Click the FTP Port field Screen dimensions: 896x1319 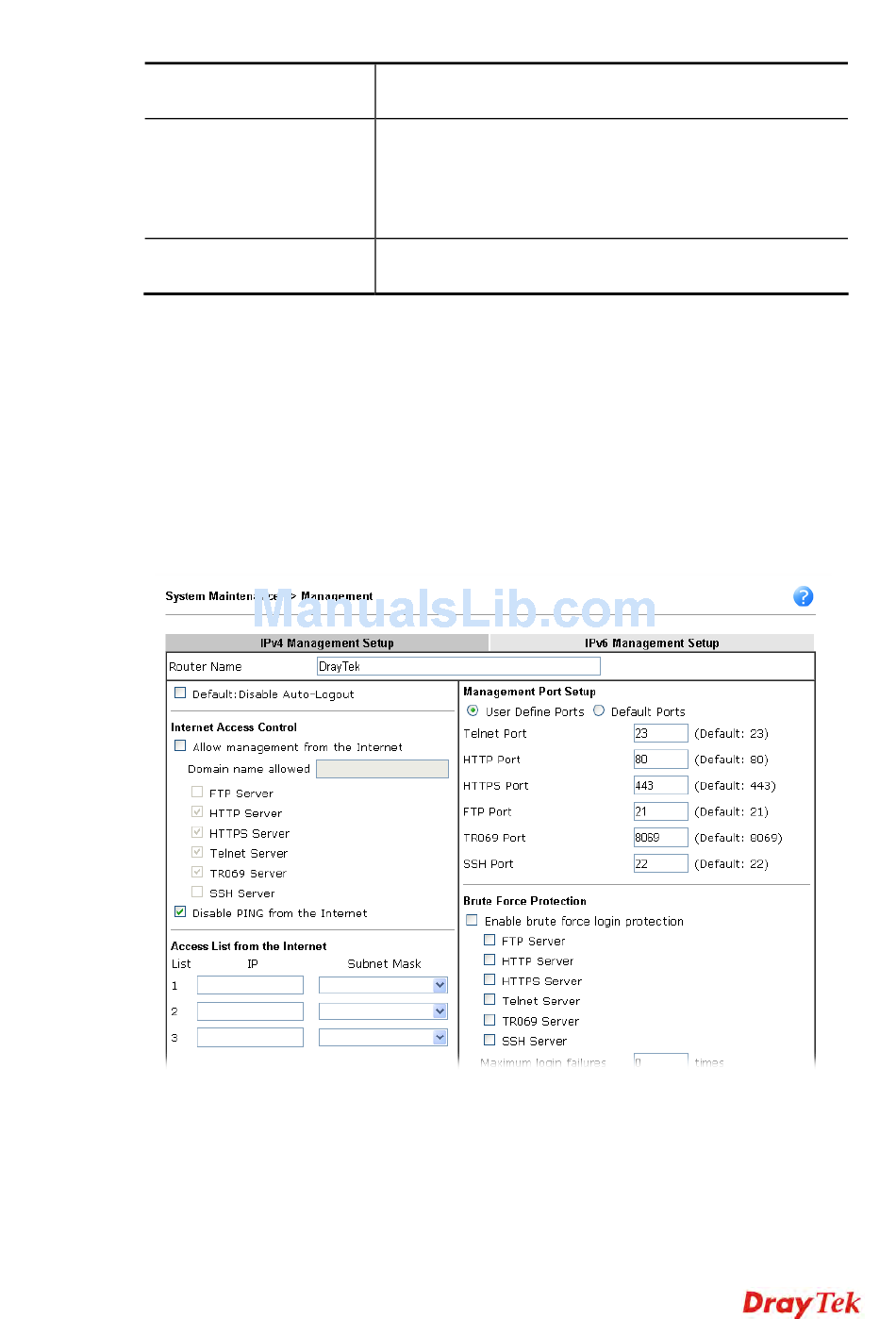click(x=660, y=811)
